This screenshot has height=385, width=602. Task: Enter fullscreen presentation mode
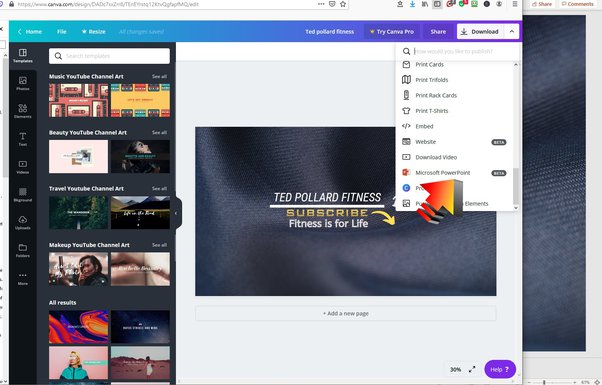tap(472, 369)
